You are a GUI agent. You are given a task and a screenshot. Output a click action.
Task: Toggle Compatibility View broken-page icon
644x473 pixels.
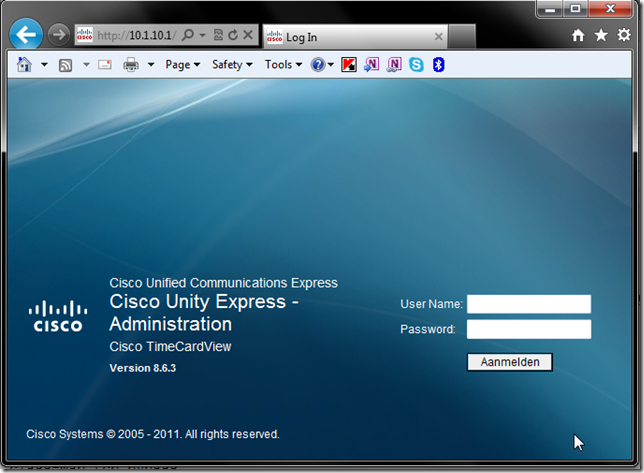(x=218, y=35)
